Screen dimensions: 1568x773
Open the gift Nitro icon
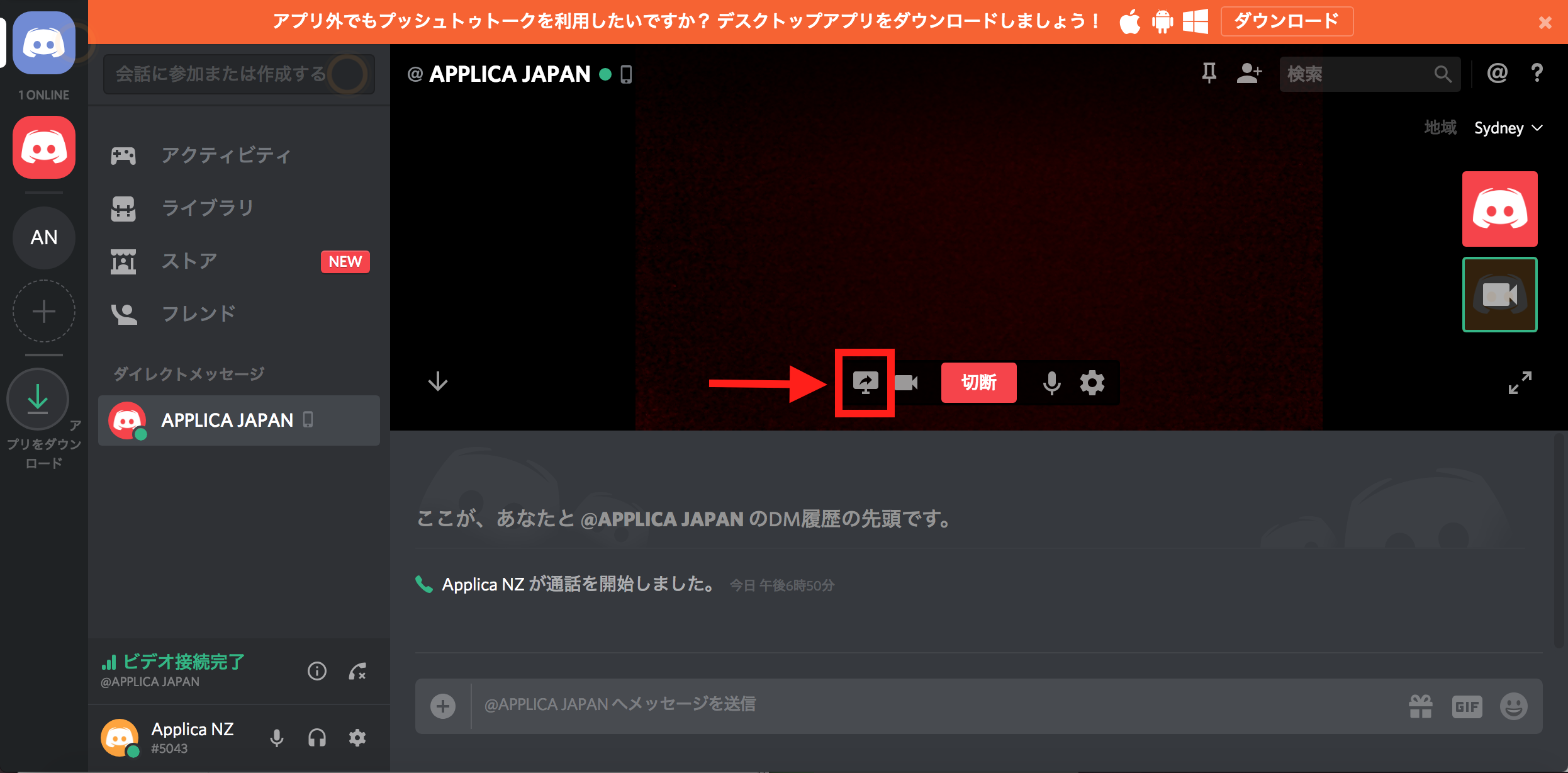pyautogui.click(x=1421, y=706)
